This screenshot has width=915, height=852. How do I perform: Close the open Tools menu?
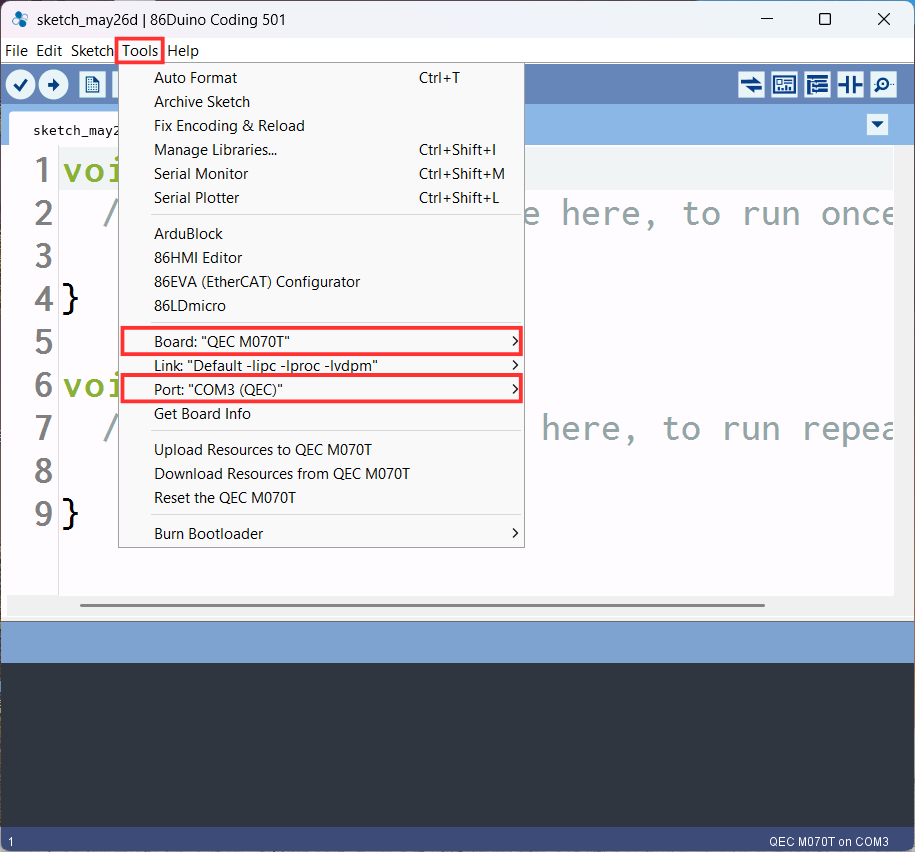click(x=140, y=51)
